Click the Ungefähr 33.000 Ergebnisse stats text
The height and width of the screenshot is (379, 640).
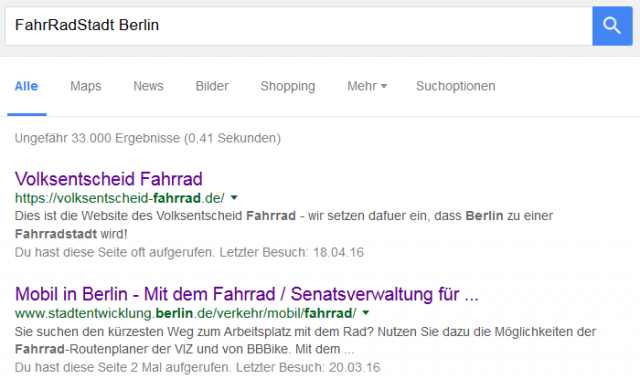pos(148,138)
